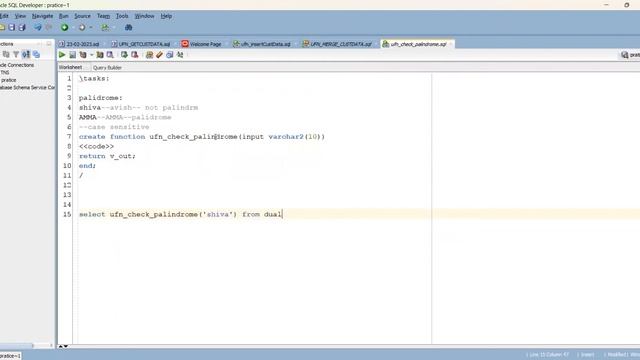Click the SQL Worksheet icon in the main toolbar

[105, 27]
